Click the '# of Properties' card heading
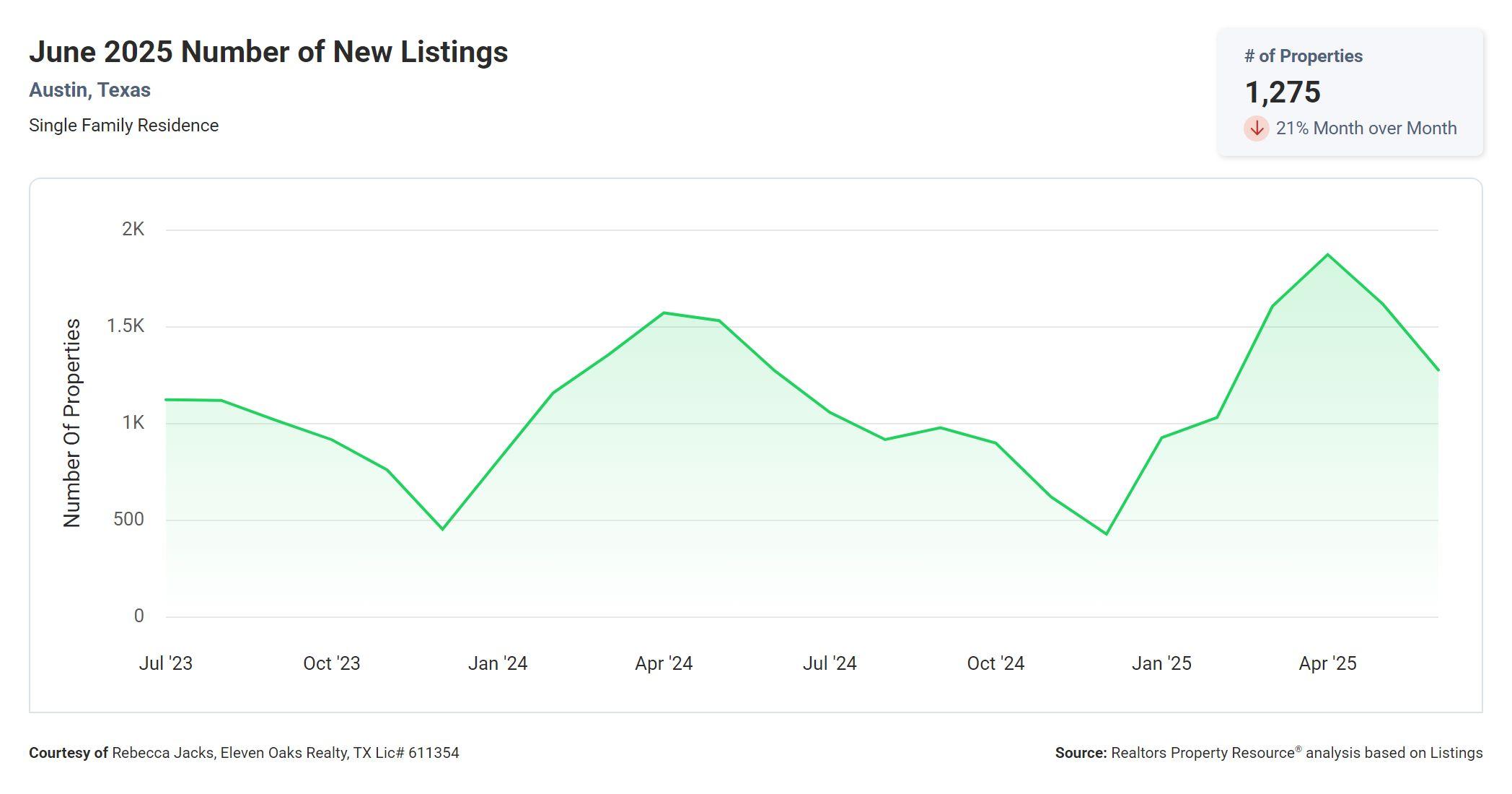Viewport: 1512px width, 794px height. click(x=1303, y=56)
